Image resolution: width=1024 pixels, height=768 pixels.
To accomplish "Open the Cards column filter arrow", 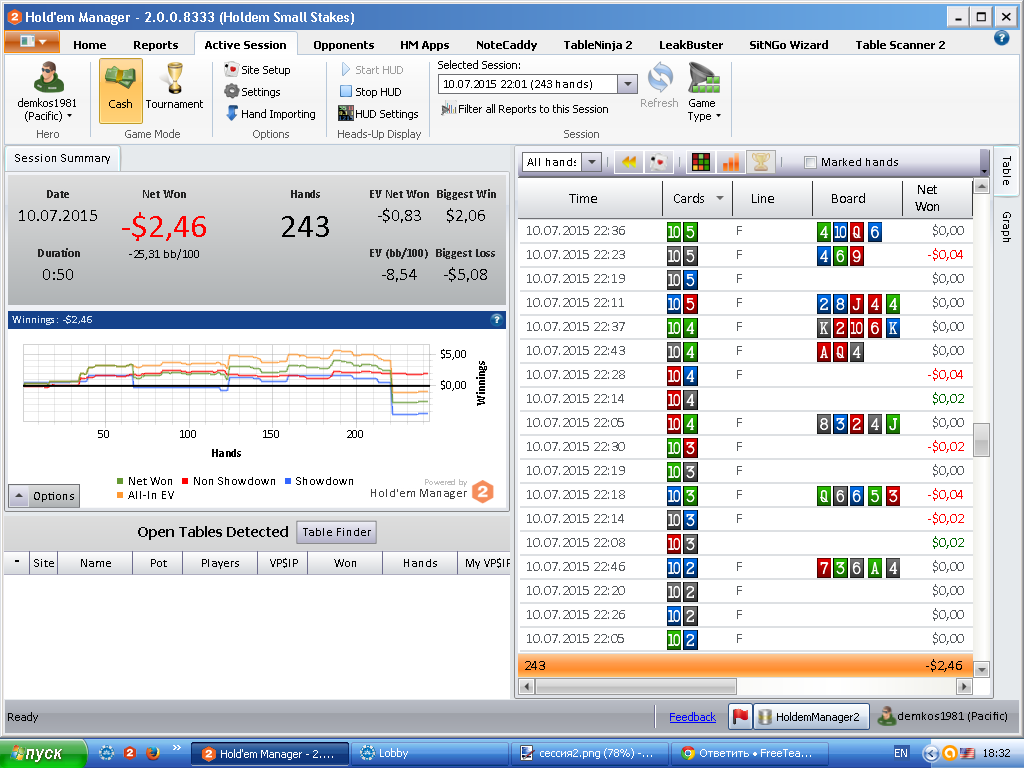I will click(x=720, y=198).
